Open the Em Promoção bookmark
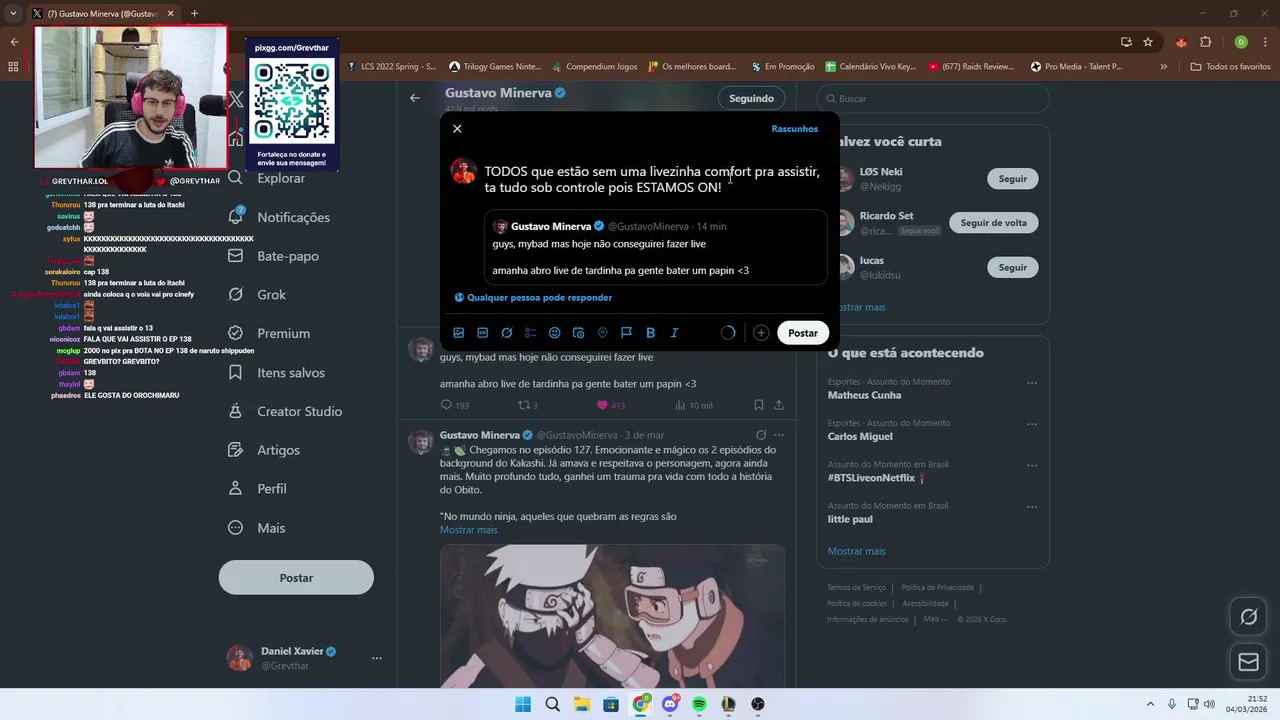This screenshot has height=720, width=1280. pos(782,67)
